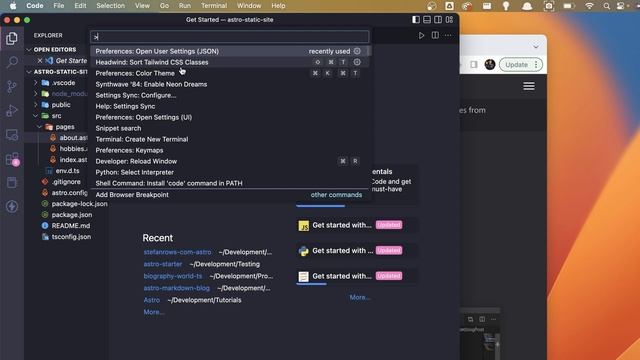This screenshot has height=360, width=640.
Task: Run Headwind: Sort Tailwind CSS Classes
Action: [x=230, y=62]
